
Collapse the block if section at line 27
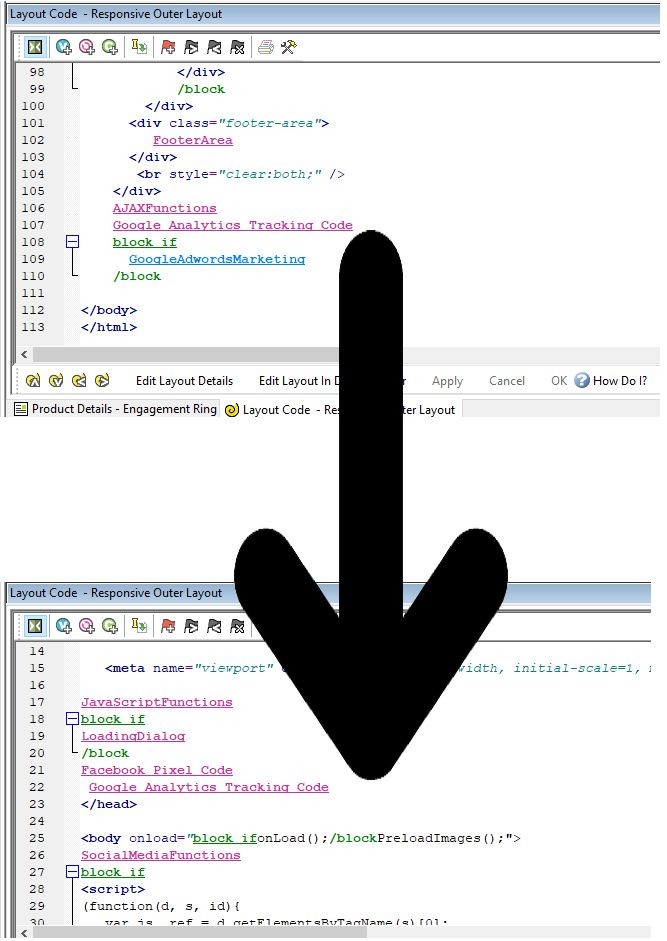click(72, 872)
